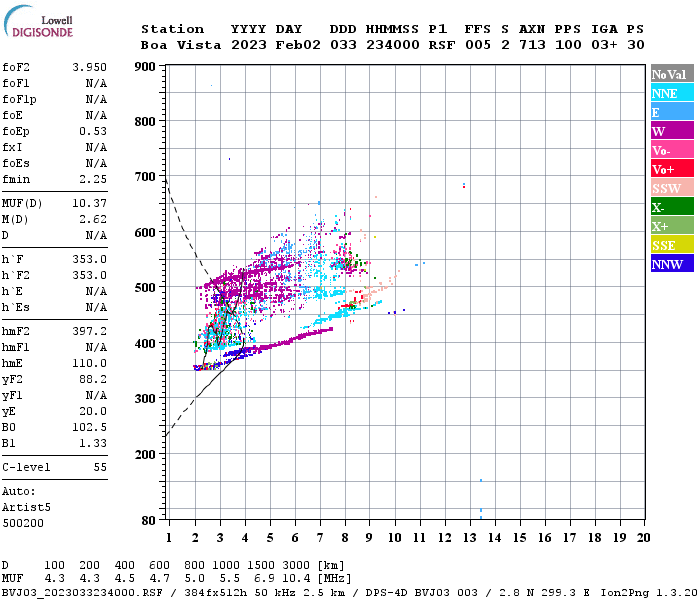Select the Vo+ red legend swatch
700x600 pixels.
tap(672, 169)
